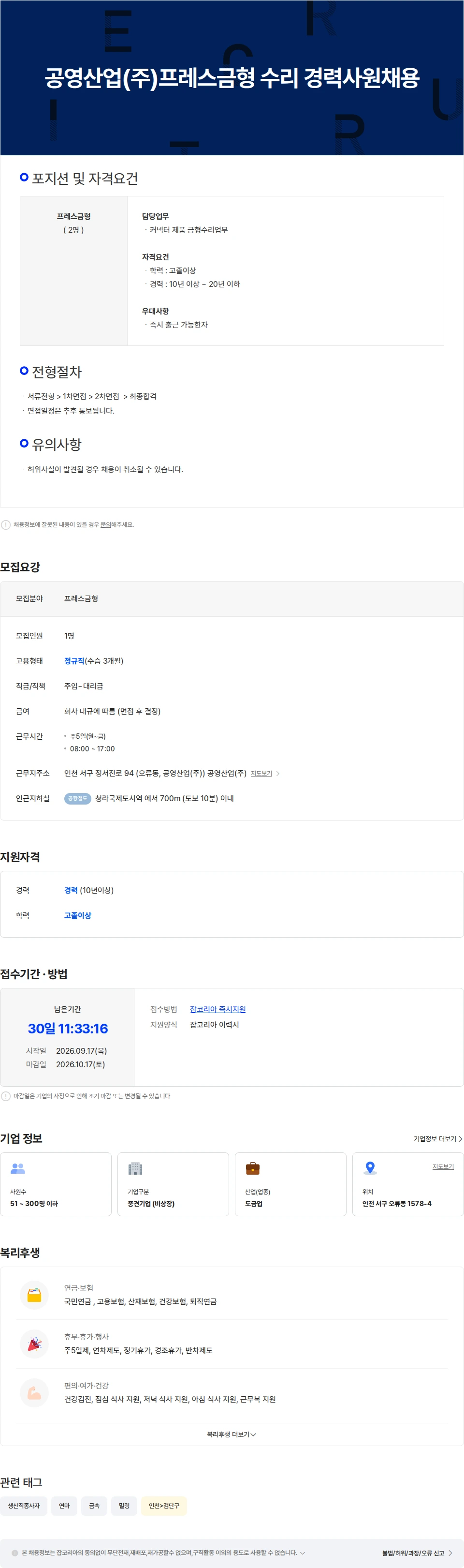464x1568 pixels.
Task: Select the 밀링 tag
Action: 124,1506
